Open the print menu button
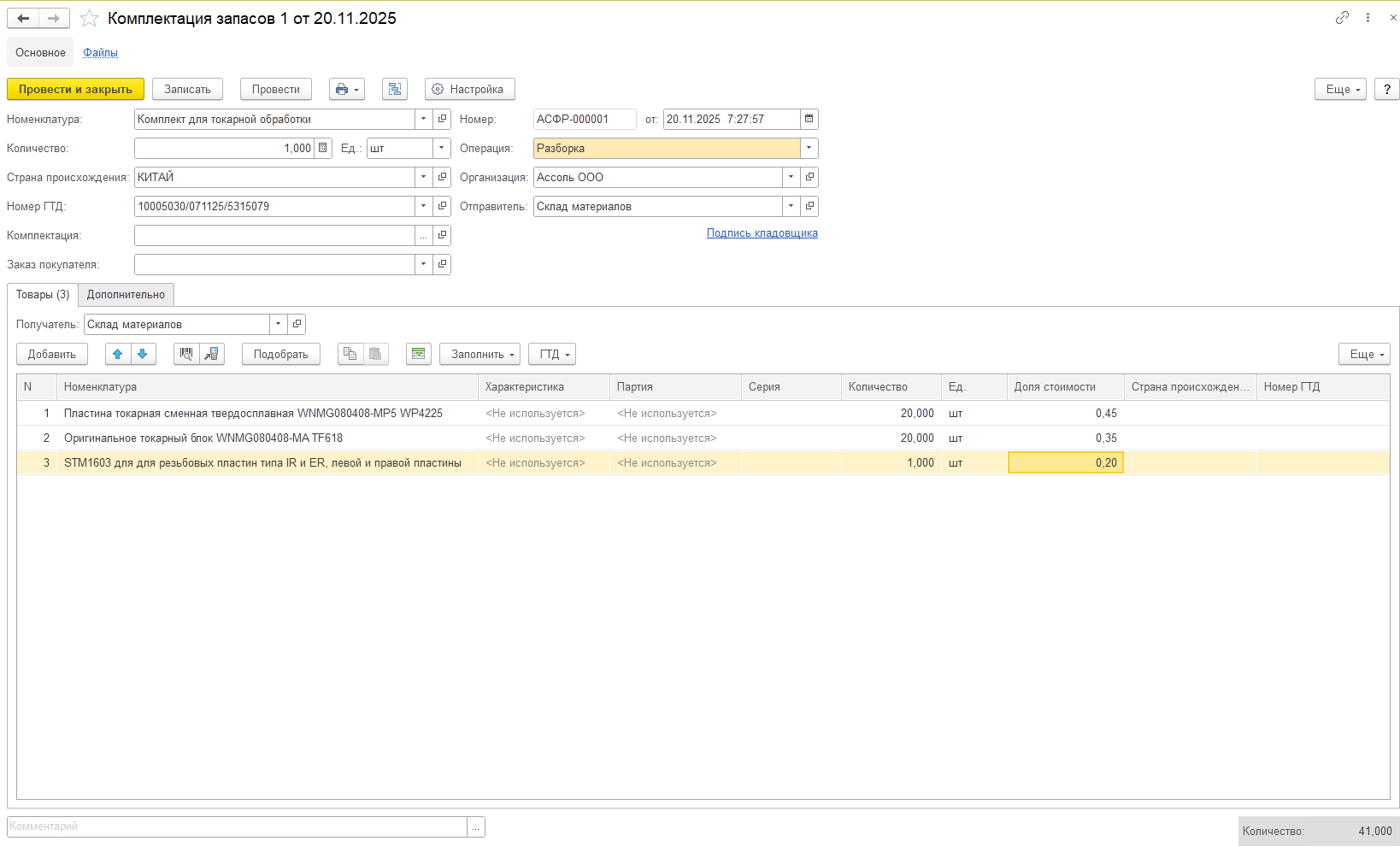Screen dimensions: 1400x847 [346, 90]
